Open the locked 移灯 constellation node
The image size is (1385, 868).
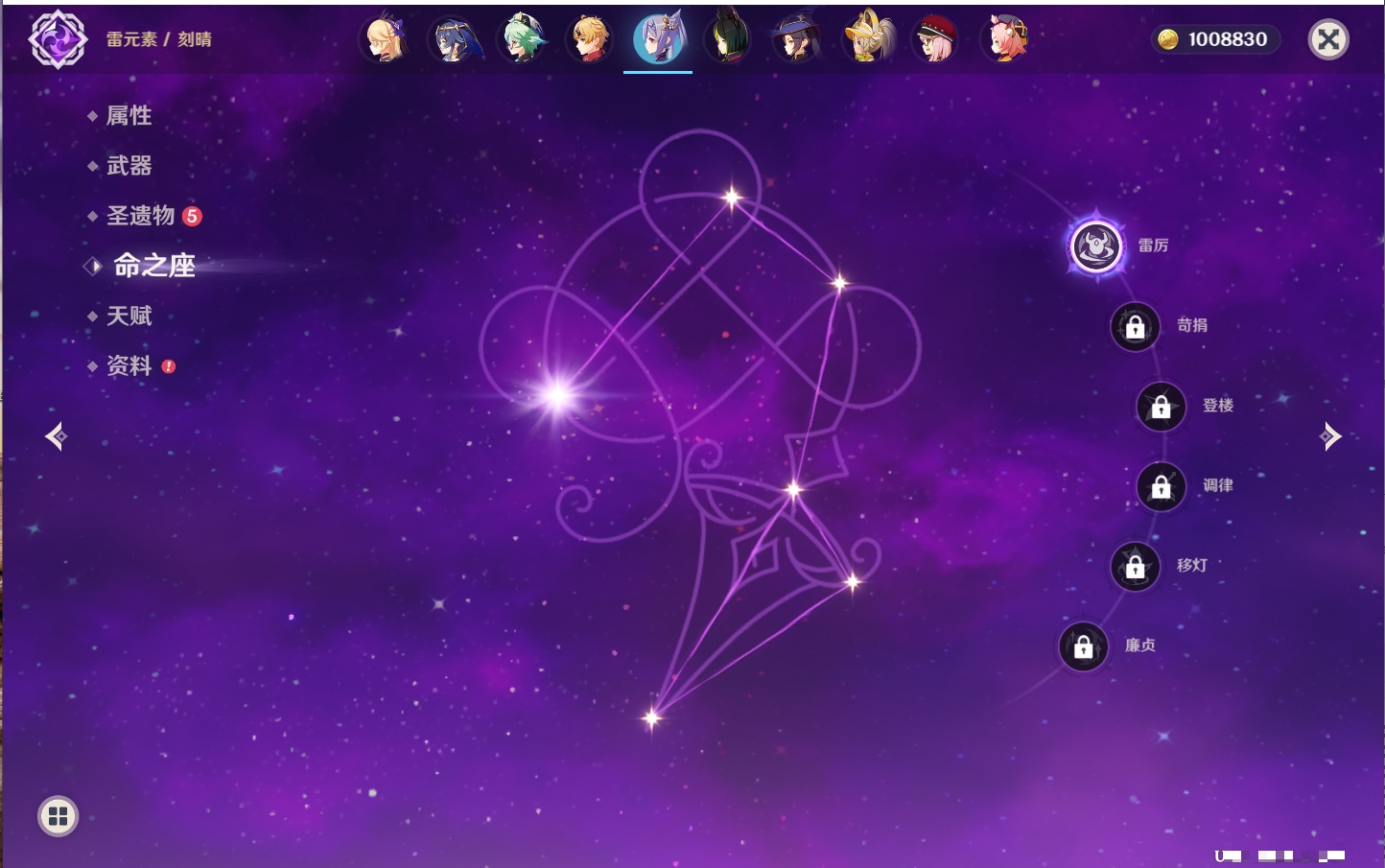click(1136, 567)
